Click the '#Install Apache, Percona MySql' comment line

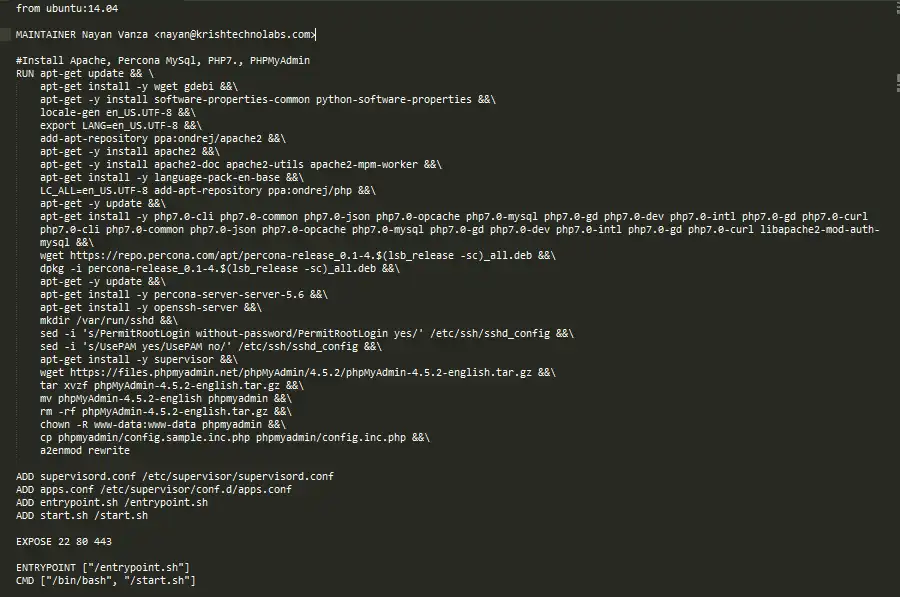pyautogui.click(x=163, y=60)
